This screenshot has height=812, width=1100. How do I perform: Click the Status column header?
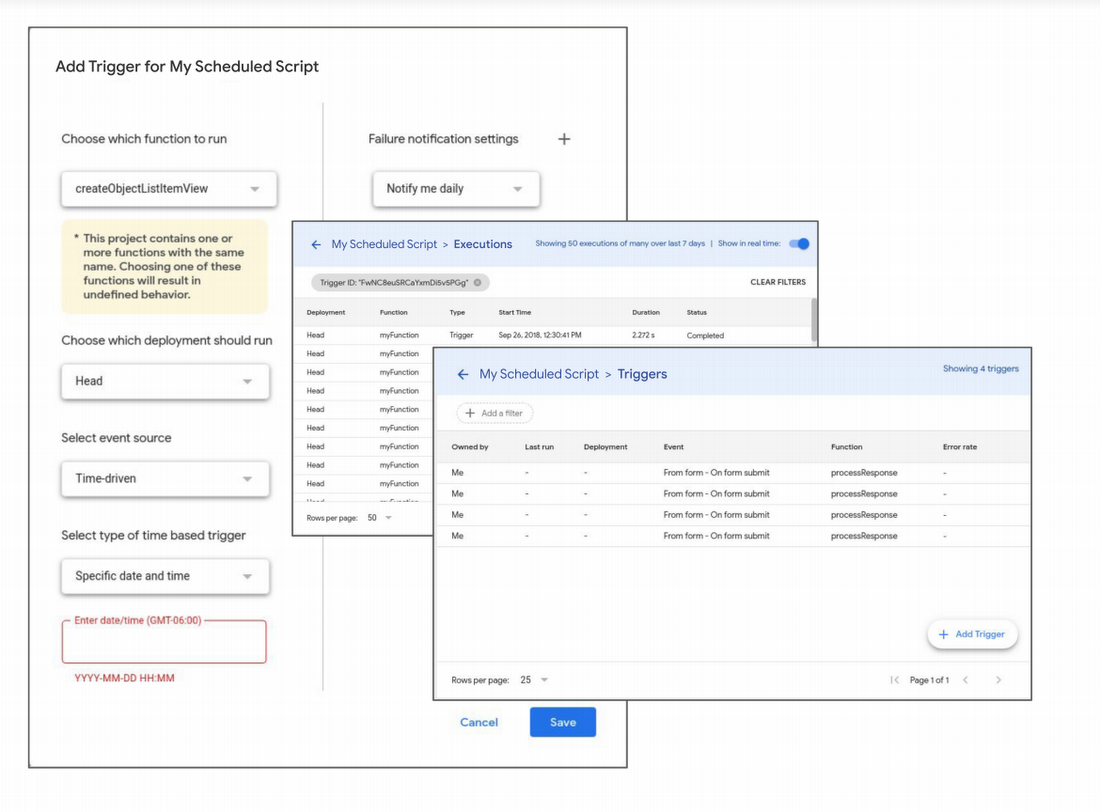point(697,312)
